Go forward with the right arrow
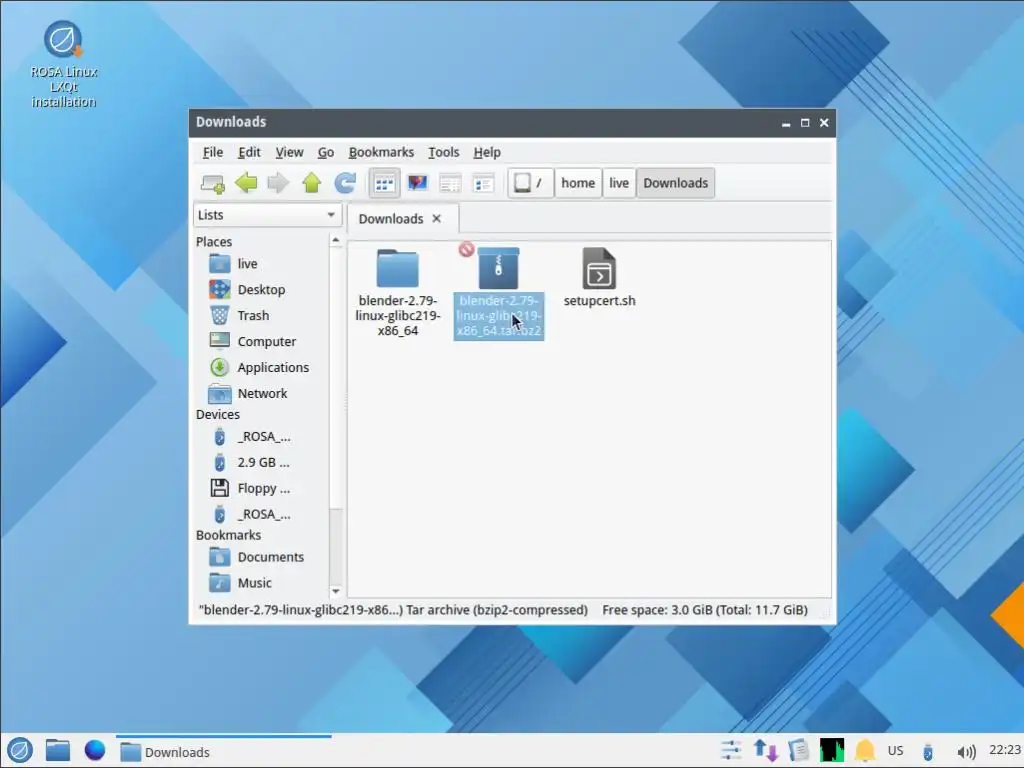 [x=278, y=184]
